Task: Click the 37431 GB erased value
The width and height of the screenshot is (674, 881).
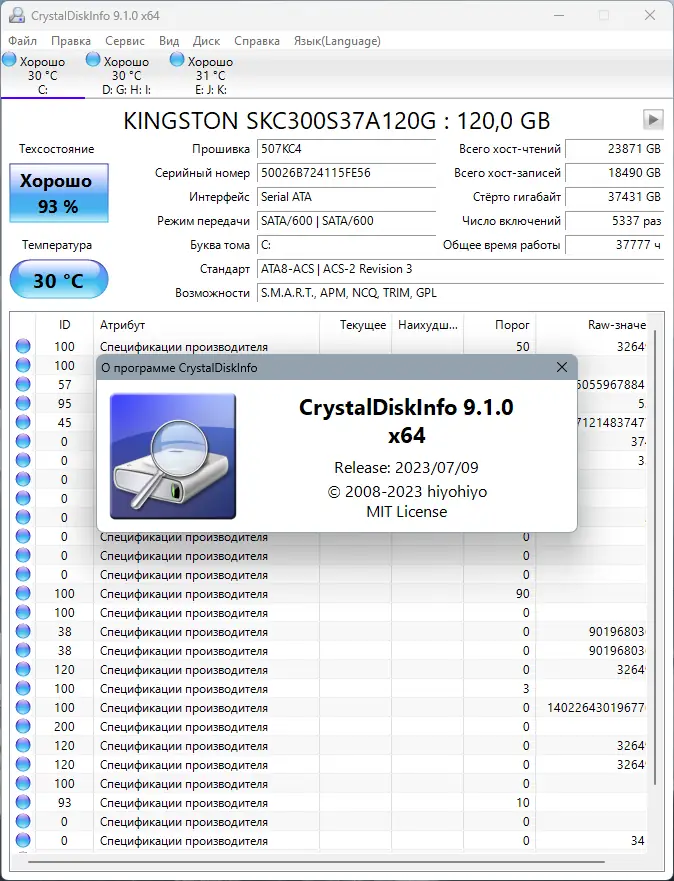Action: (x=614, y=197)
